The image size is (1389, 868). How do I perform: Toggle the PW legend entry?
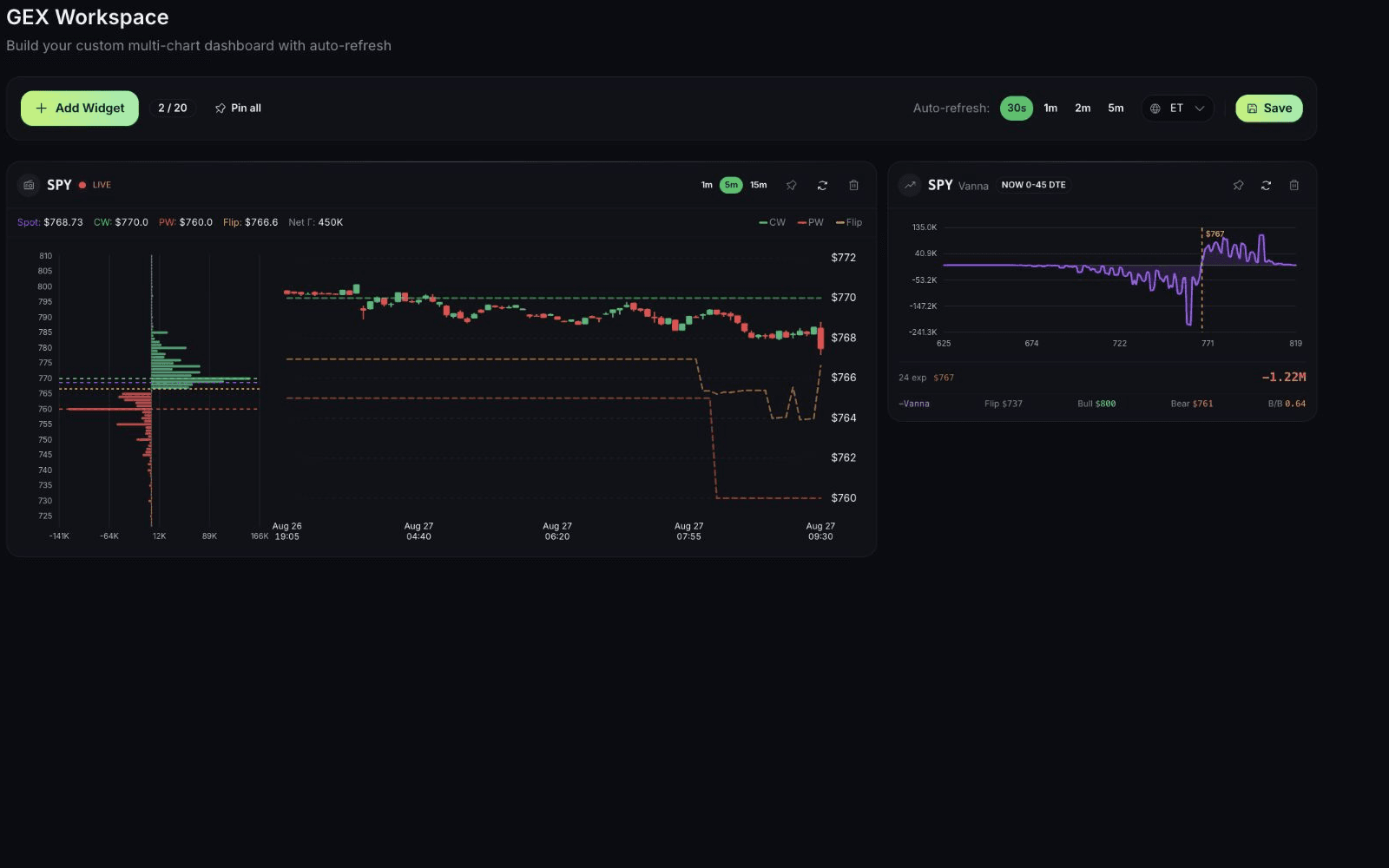coord(810,222)
